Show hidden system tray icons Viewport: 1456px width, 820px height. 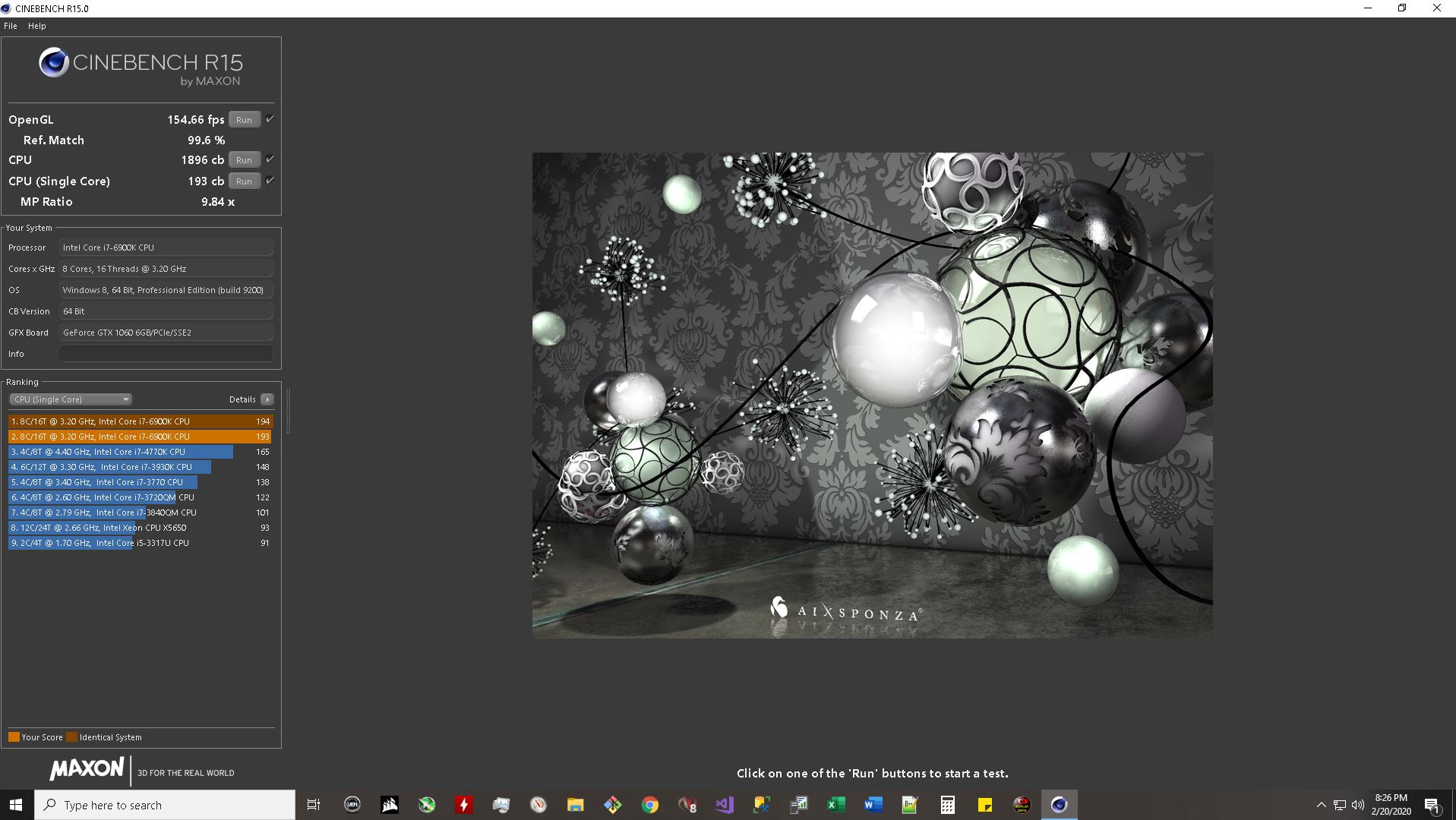(1321, 805)
